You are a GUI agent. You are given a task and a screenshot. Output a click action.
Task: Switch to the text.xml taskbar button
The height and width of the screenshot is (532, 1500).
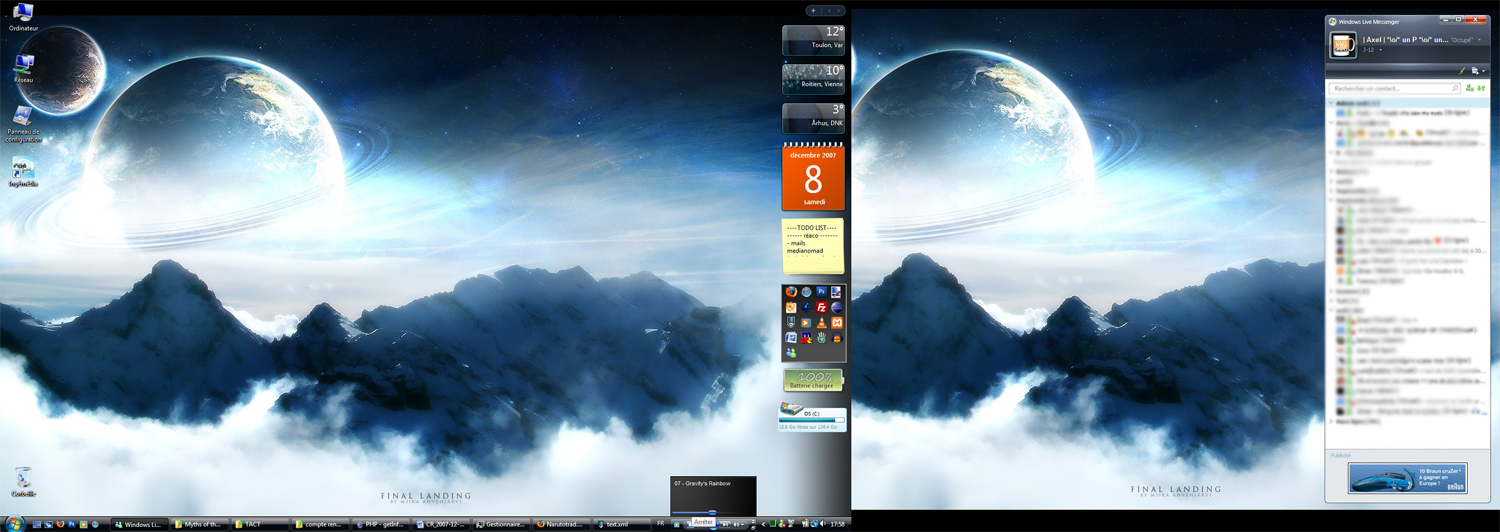[x=622, y=524]
